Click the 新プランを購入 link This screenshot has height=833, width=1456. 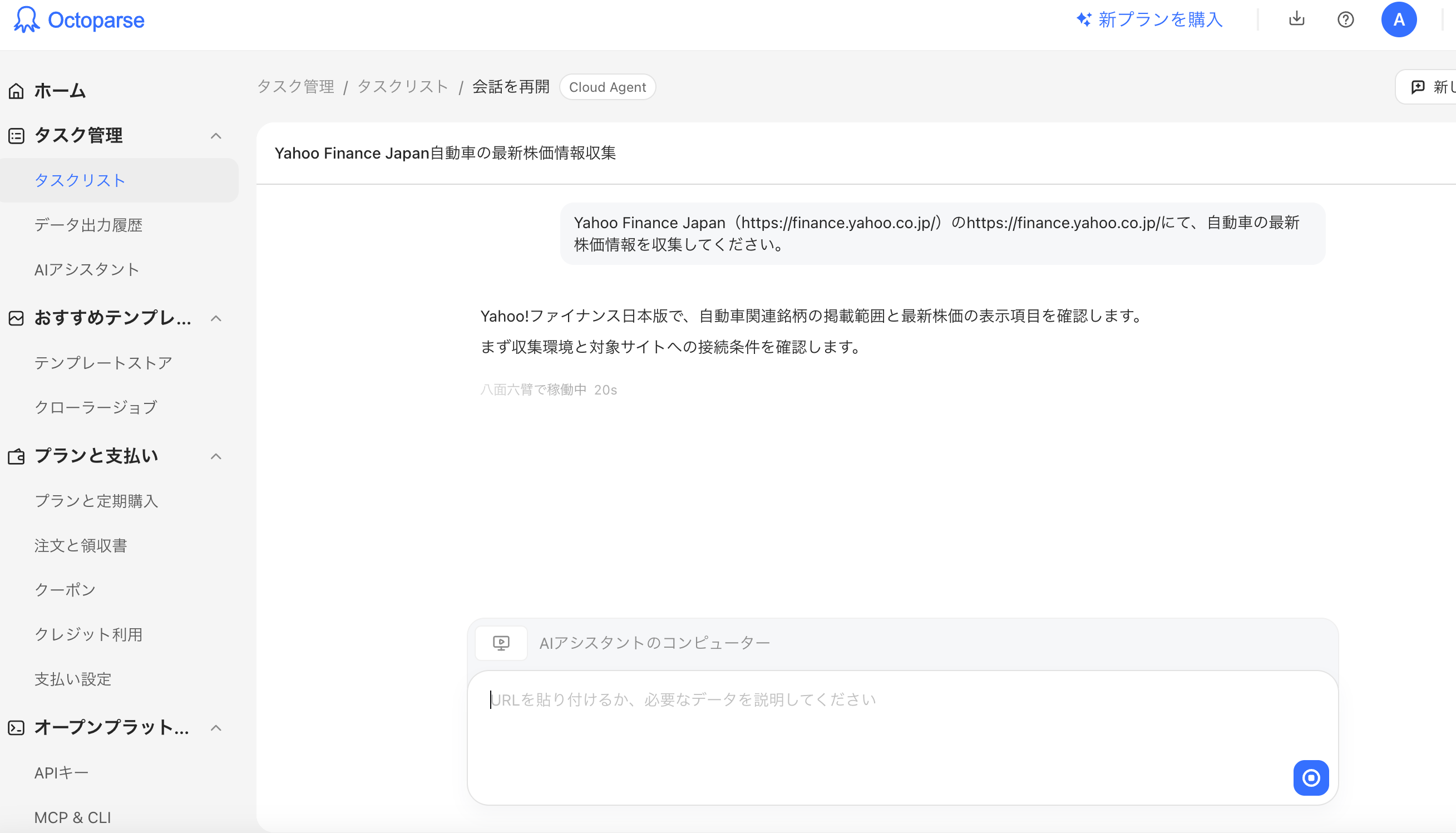[1161, 19]
